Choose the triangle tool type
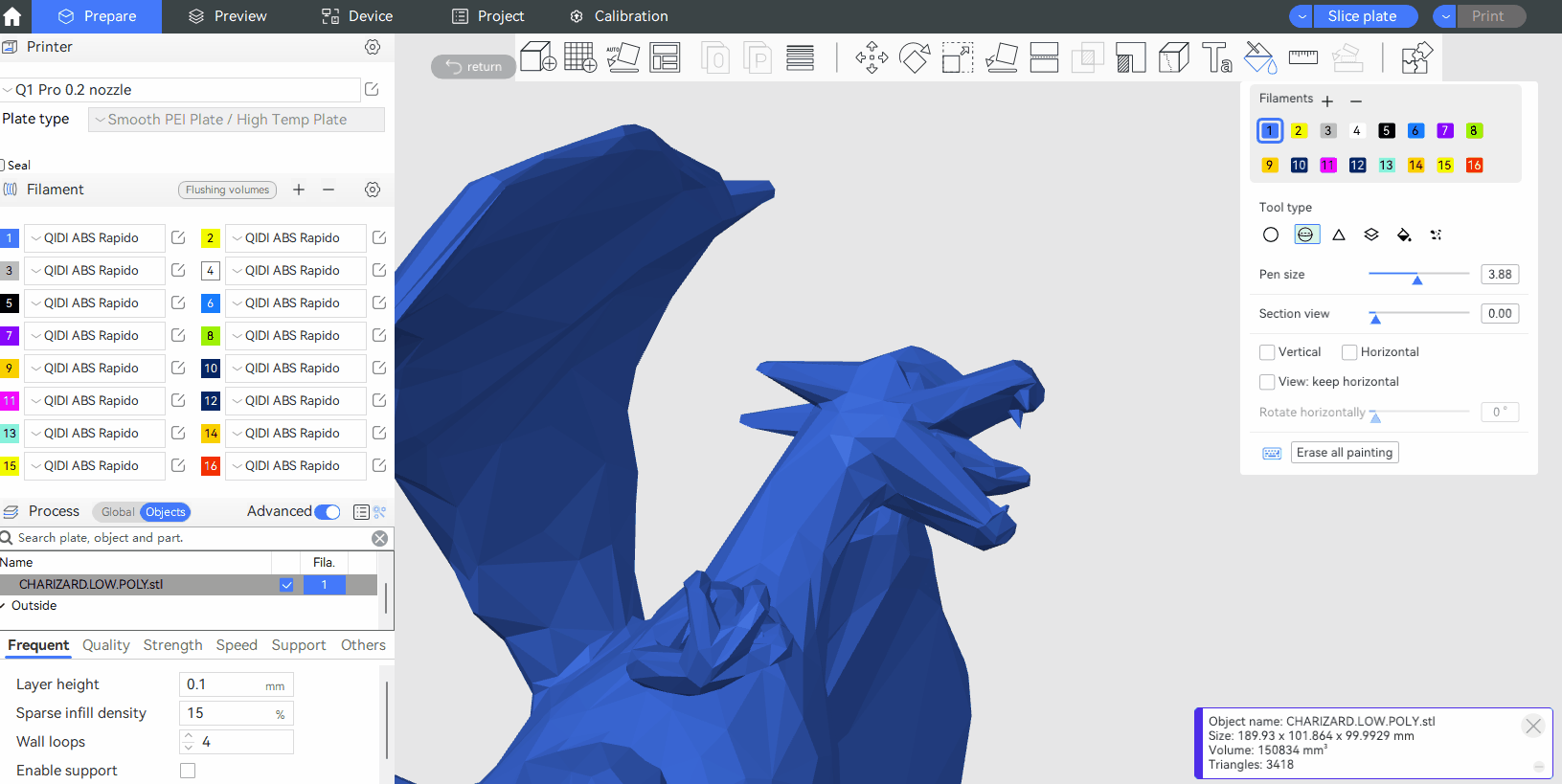The image size is (1562, 784). [x=1339, y=235]
